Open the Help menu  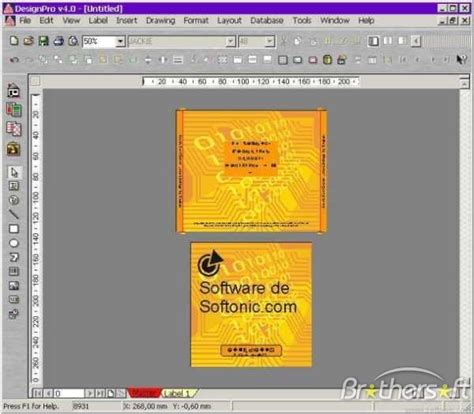click(x=366, y=21)
